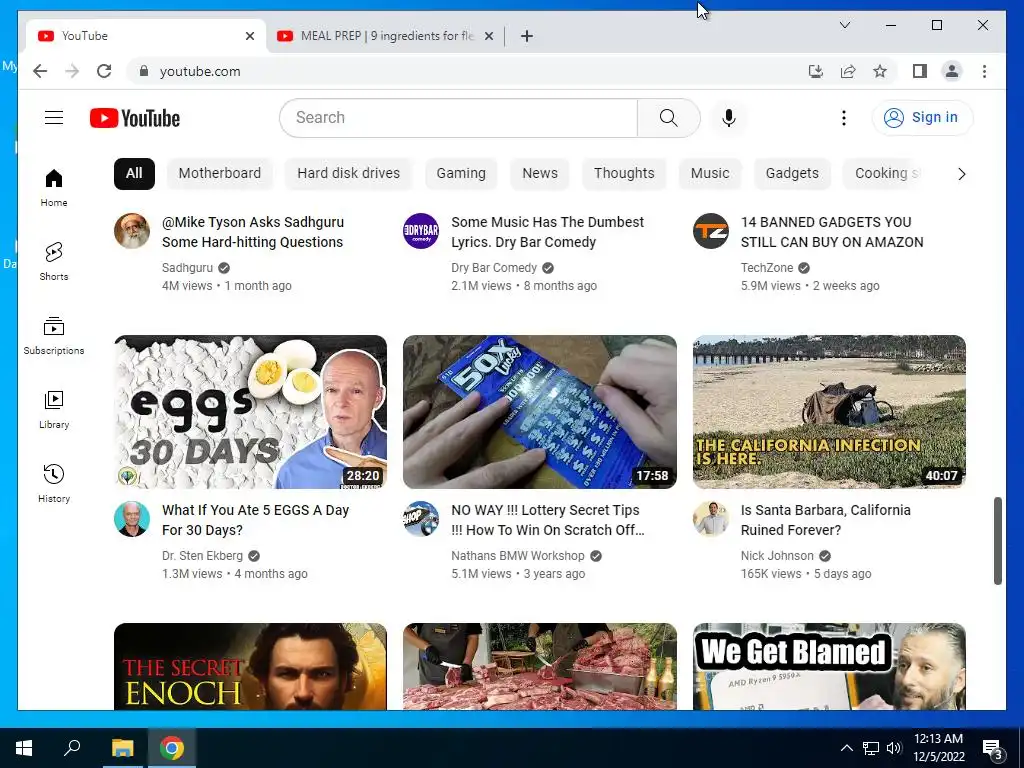Open Nathans BMW Workshop channel avatar

coord(421,519)
